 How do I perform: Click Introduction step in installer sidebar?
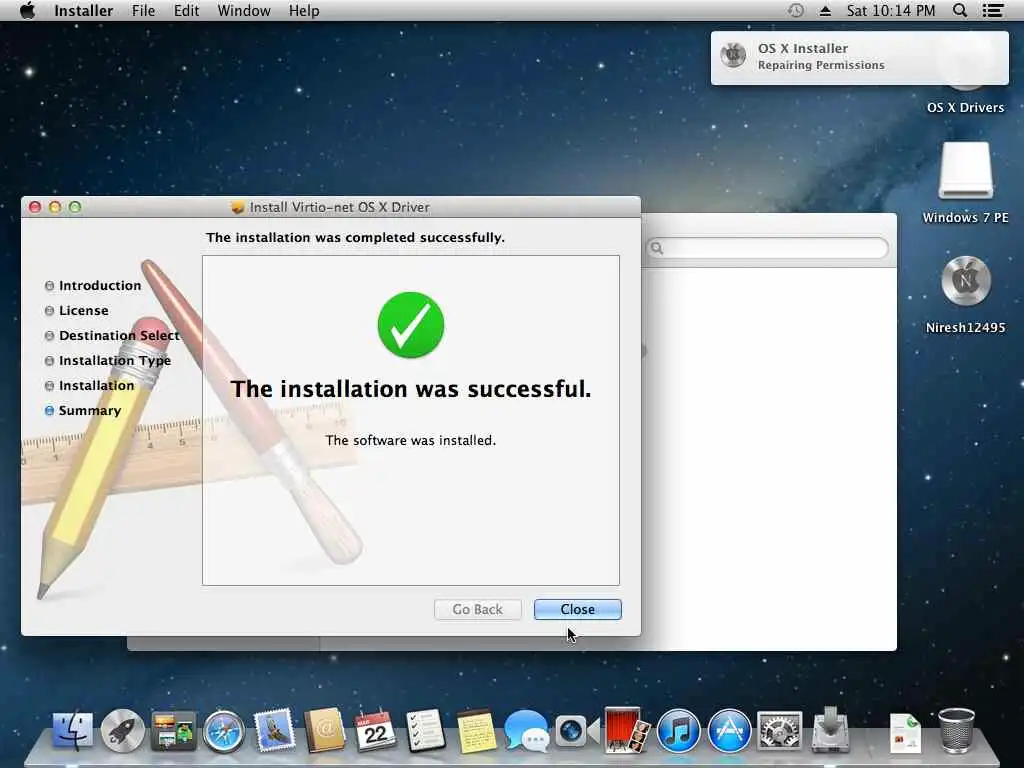click(x=93, y=285)
